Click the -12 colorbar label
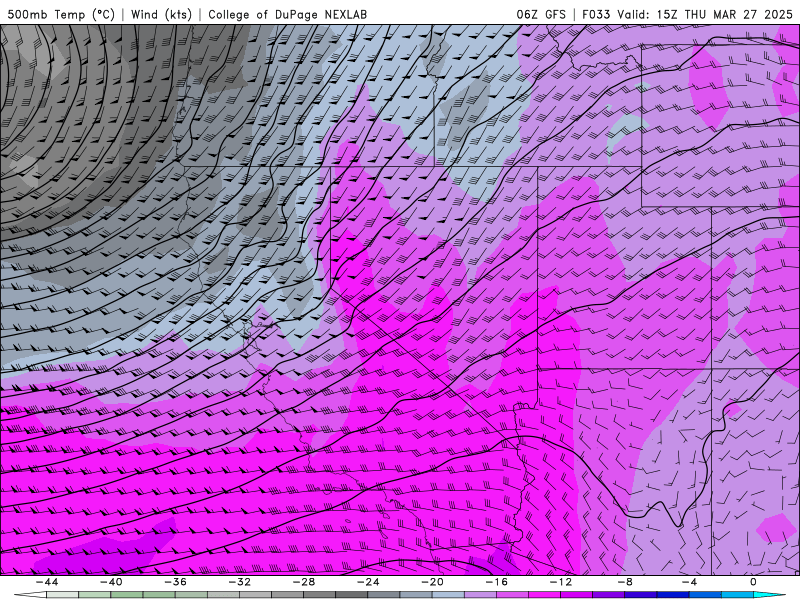Image resolution: width=800 pixels, height=600 pixels. 561,582
